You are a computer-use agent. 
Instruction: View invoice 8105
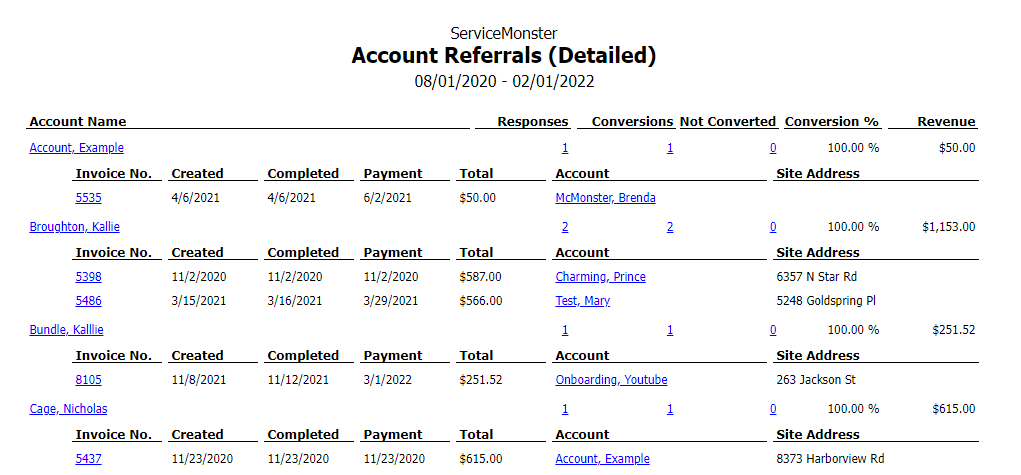click(x=88, y=380)
